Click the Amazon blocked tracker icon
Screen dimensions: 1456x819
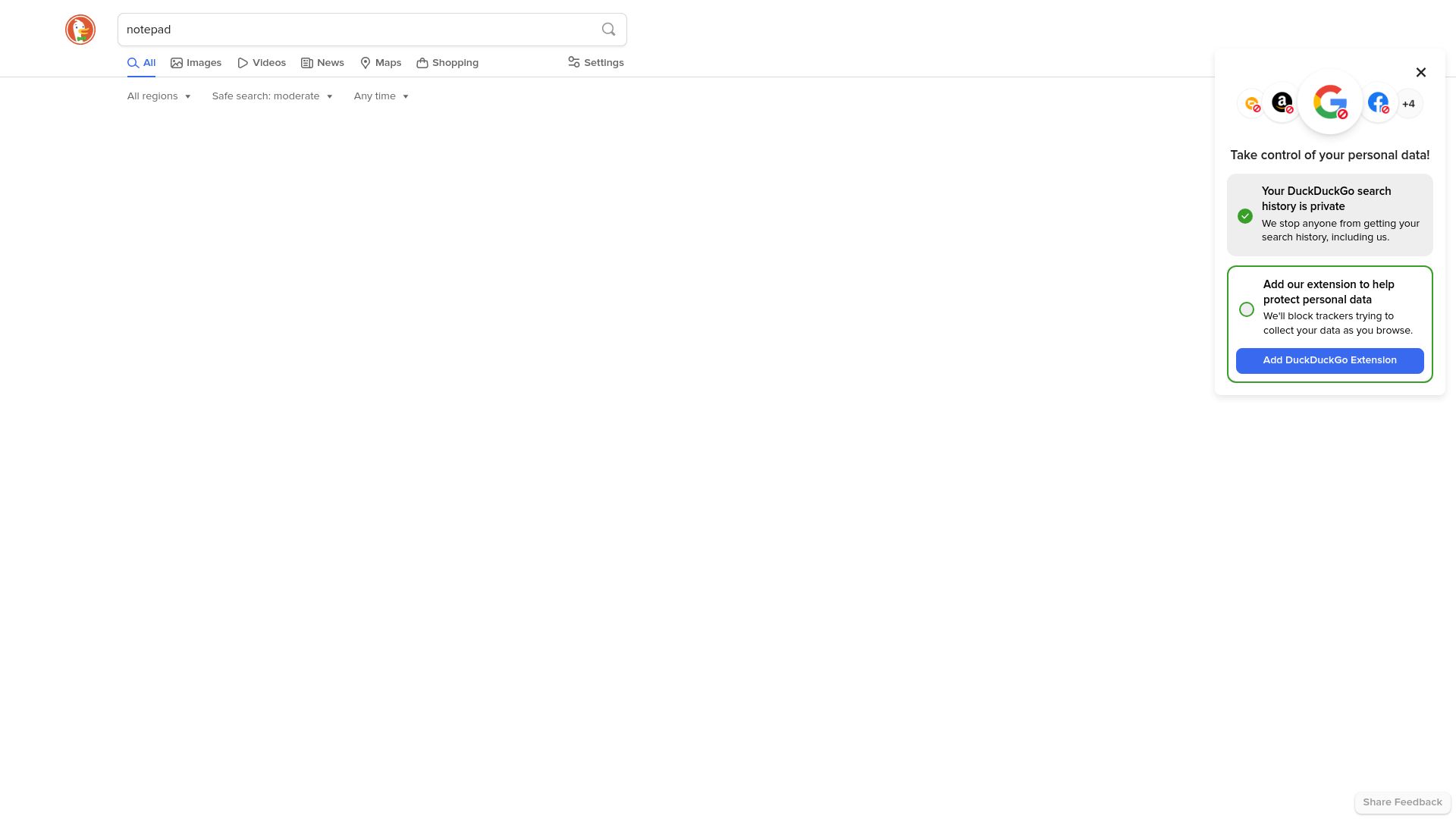[x=1282, y=102]
